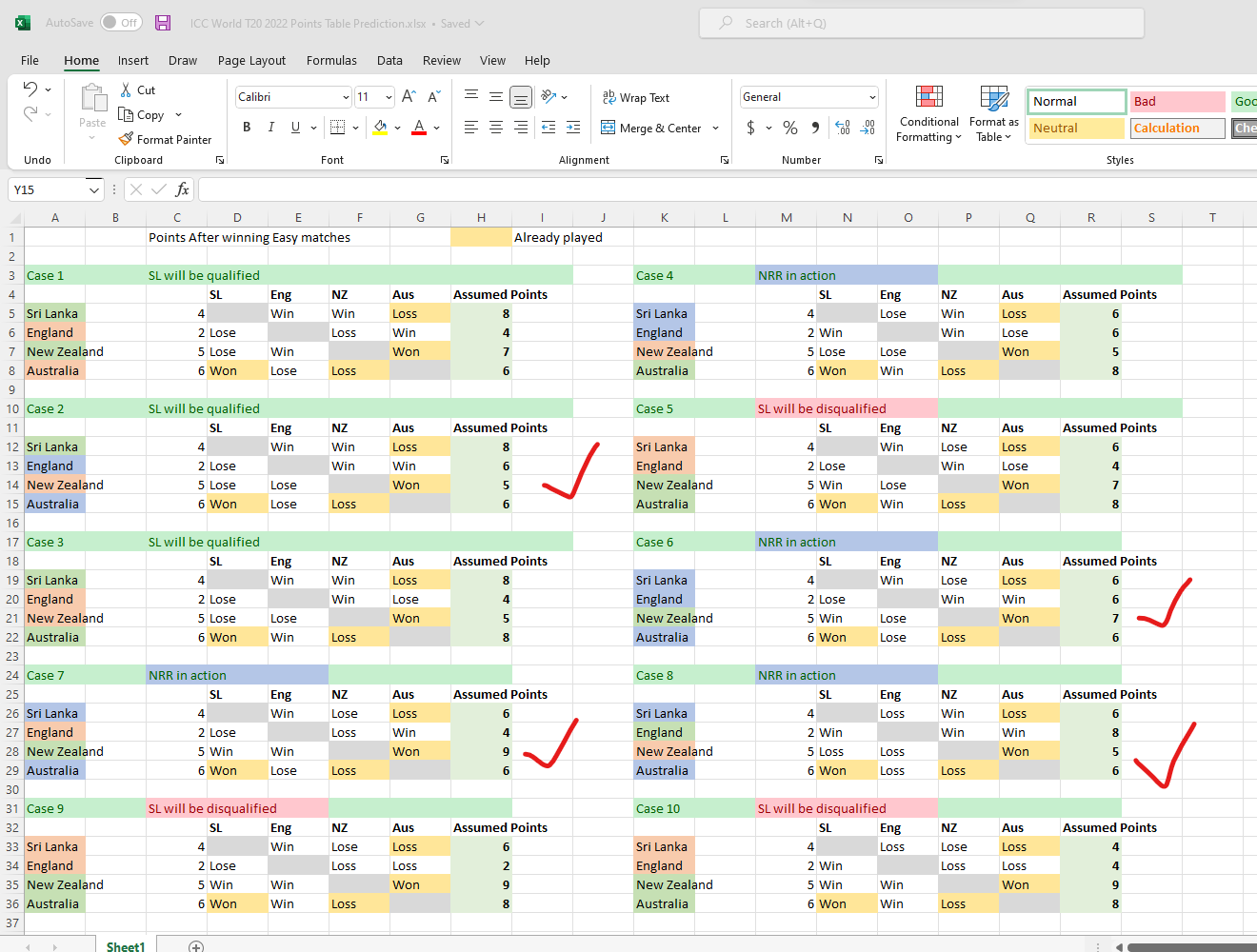Image resolution: width=1257 pixels, height=952 pixels.
Task: Click the Top Align icon
Action: (471, 97)
